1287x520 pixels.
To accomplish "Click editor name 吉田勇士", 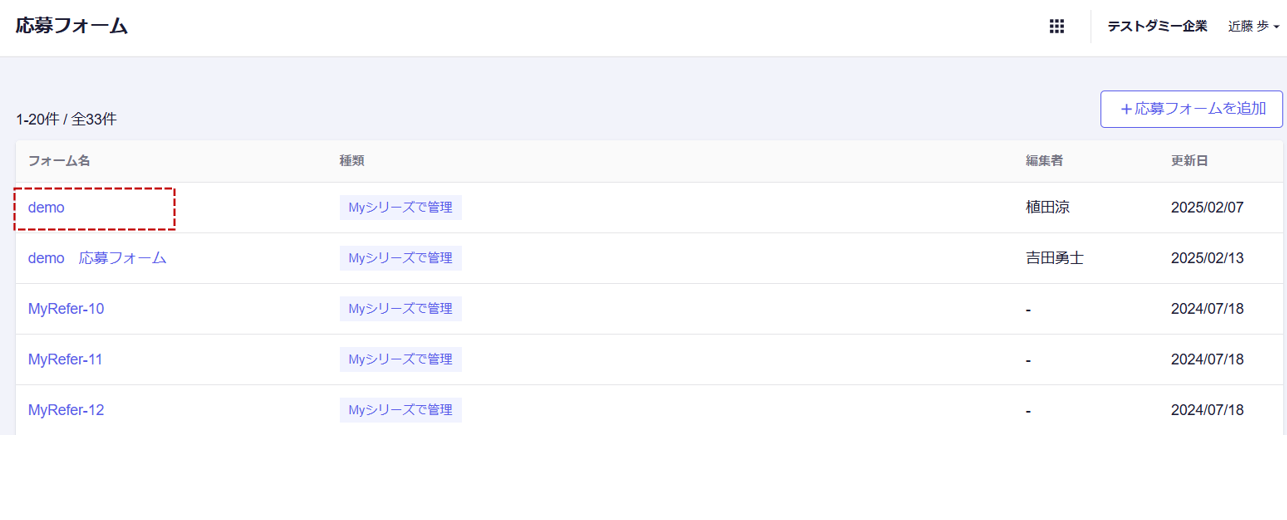I will click(1055, 258).
